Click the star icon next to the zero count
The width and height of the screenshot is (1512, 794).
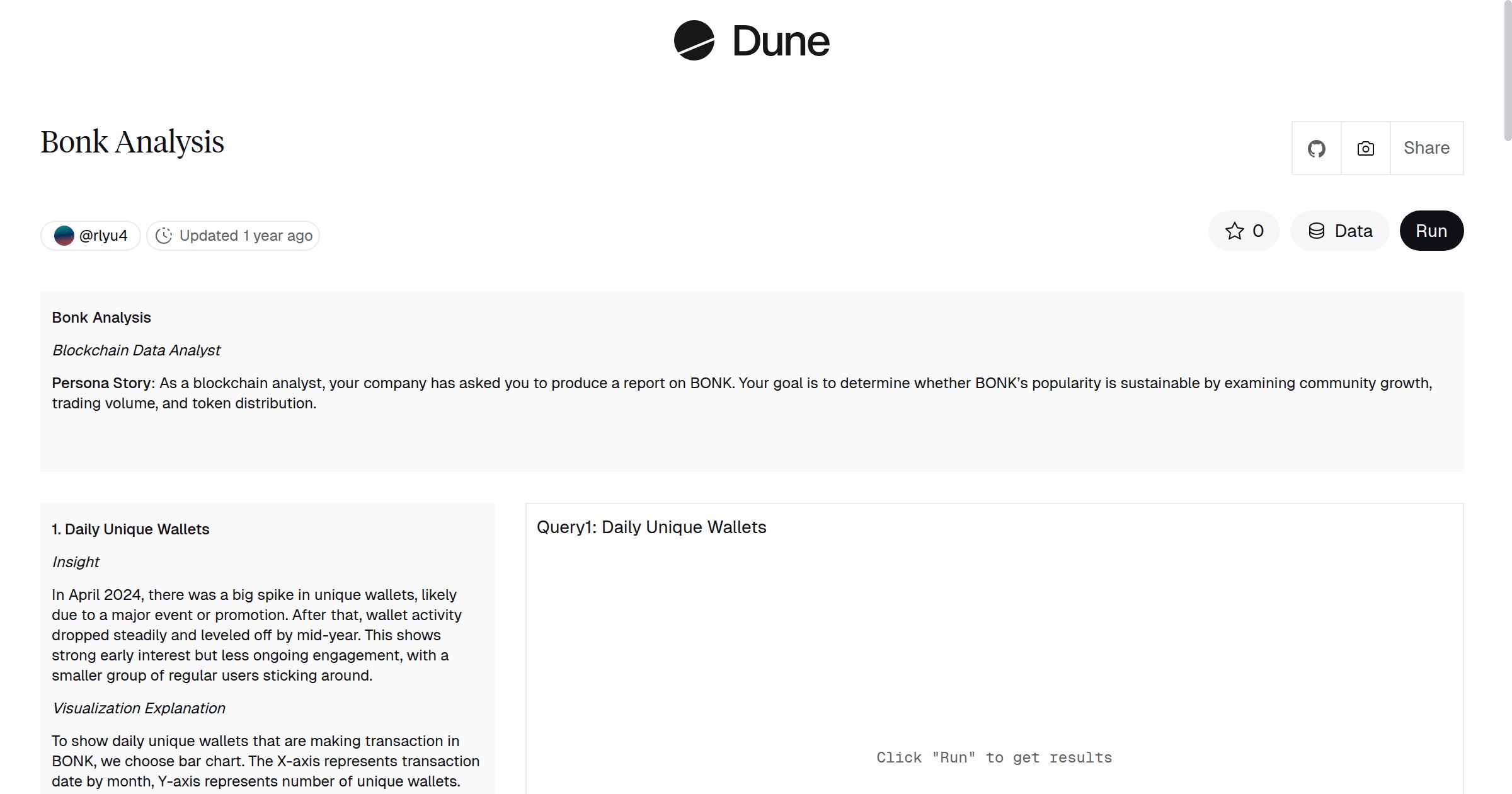1234,231
